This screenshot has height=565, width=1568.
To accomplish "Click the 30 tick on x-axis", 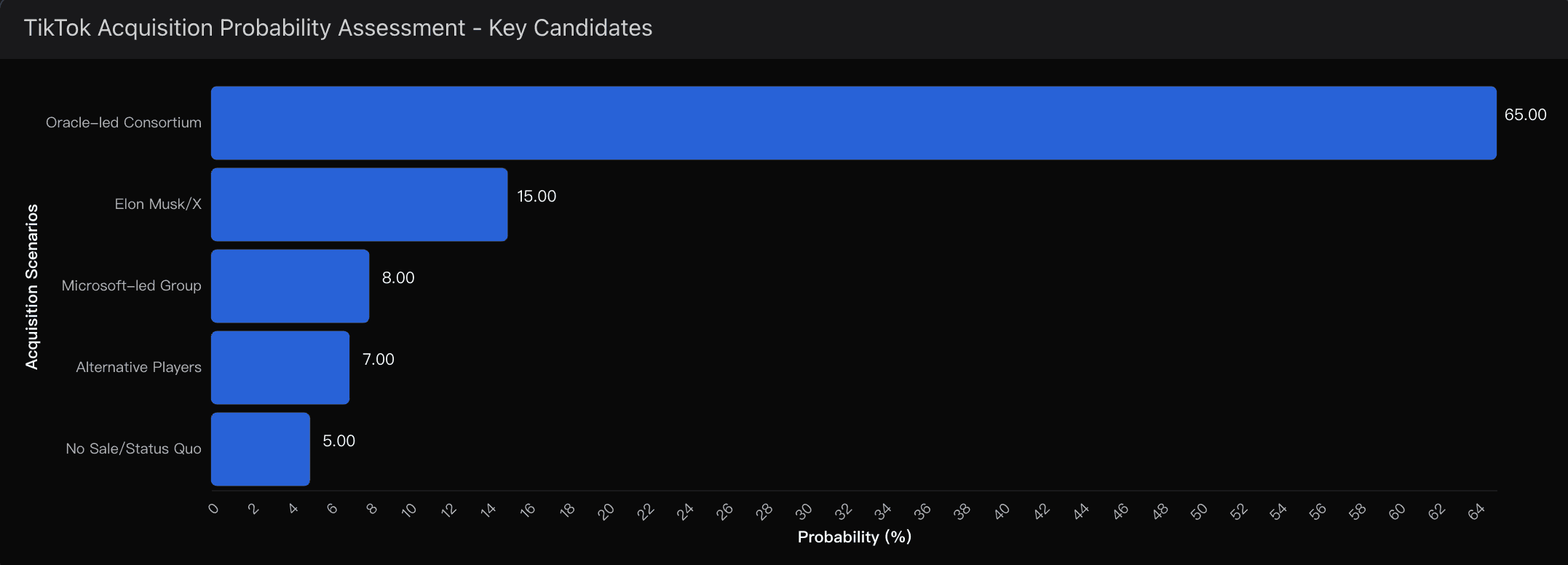I will coord(803,512).
